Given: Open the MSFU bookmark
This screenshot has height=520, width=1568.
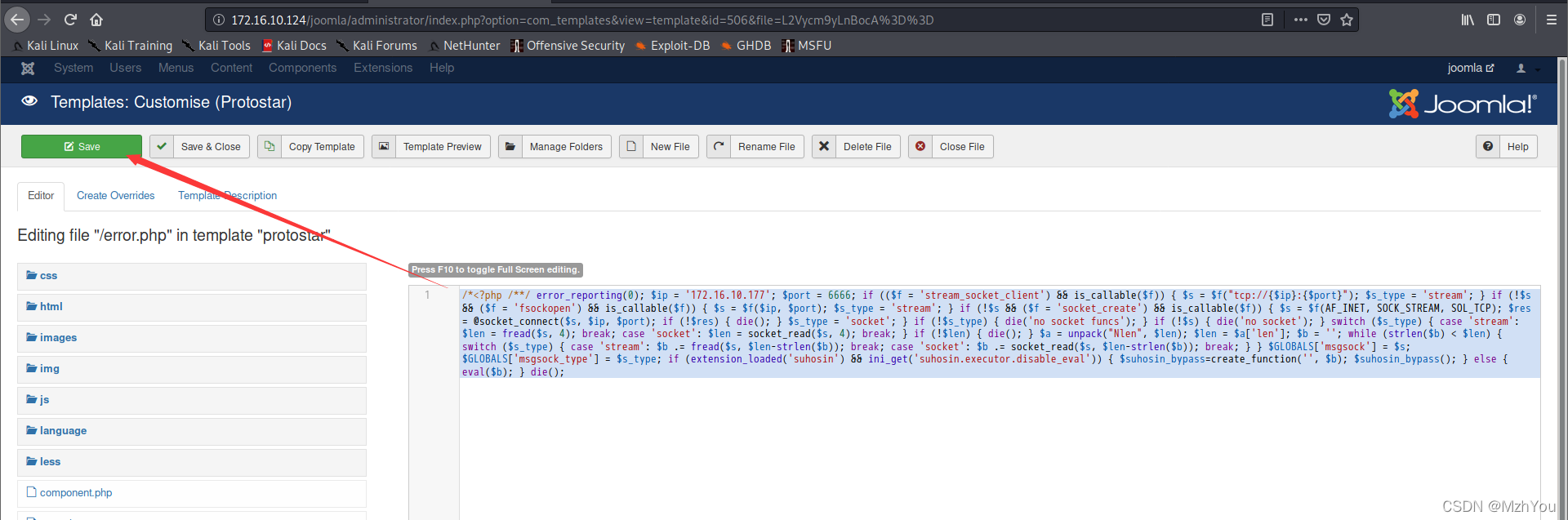Looking at the screenshot, I should tap(806, 46).
